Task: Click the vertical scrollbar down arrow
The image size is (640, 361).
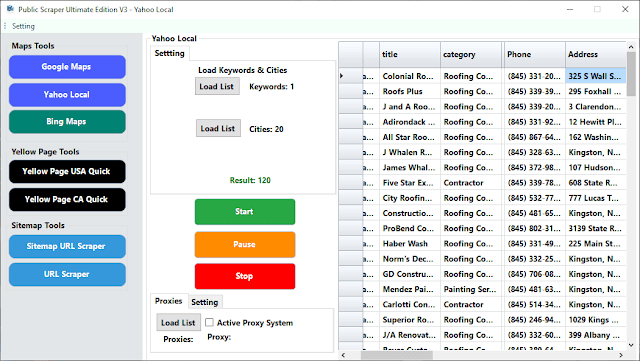Action: tap(631, 345)
